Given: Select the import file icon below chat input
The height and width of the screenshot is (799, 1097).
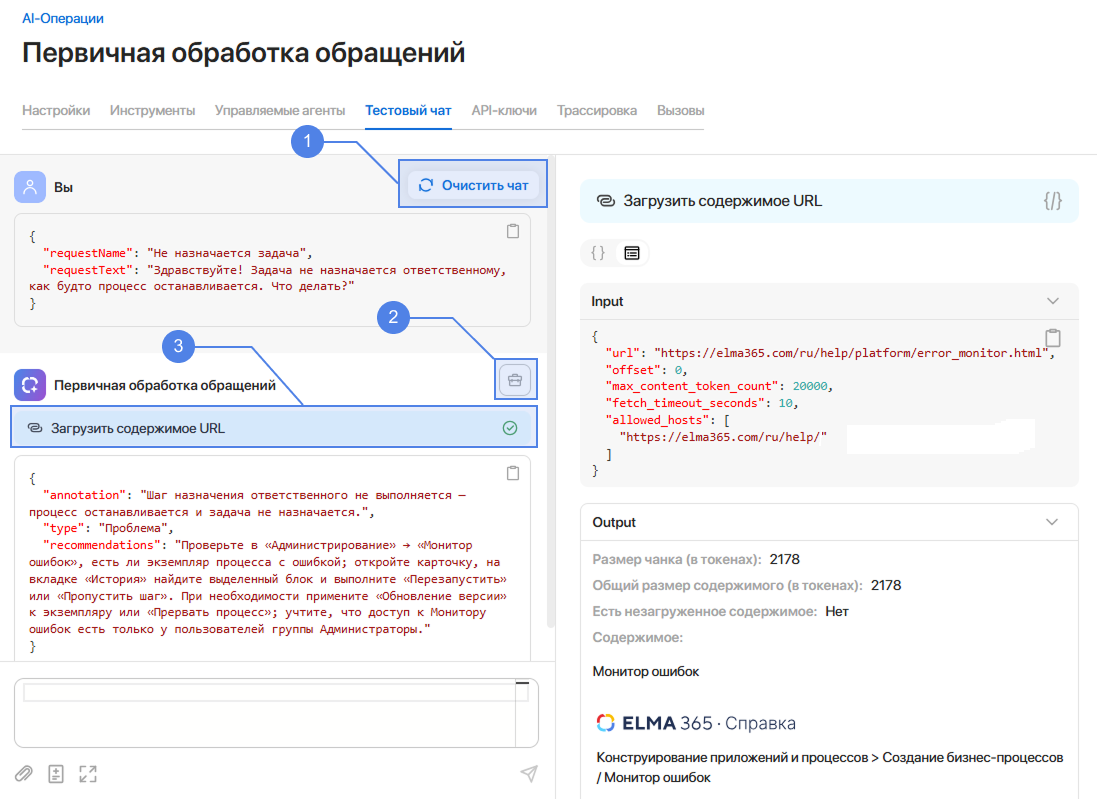Looking at the screenshot, I should (x=56, y=773).
